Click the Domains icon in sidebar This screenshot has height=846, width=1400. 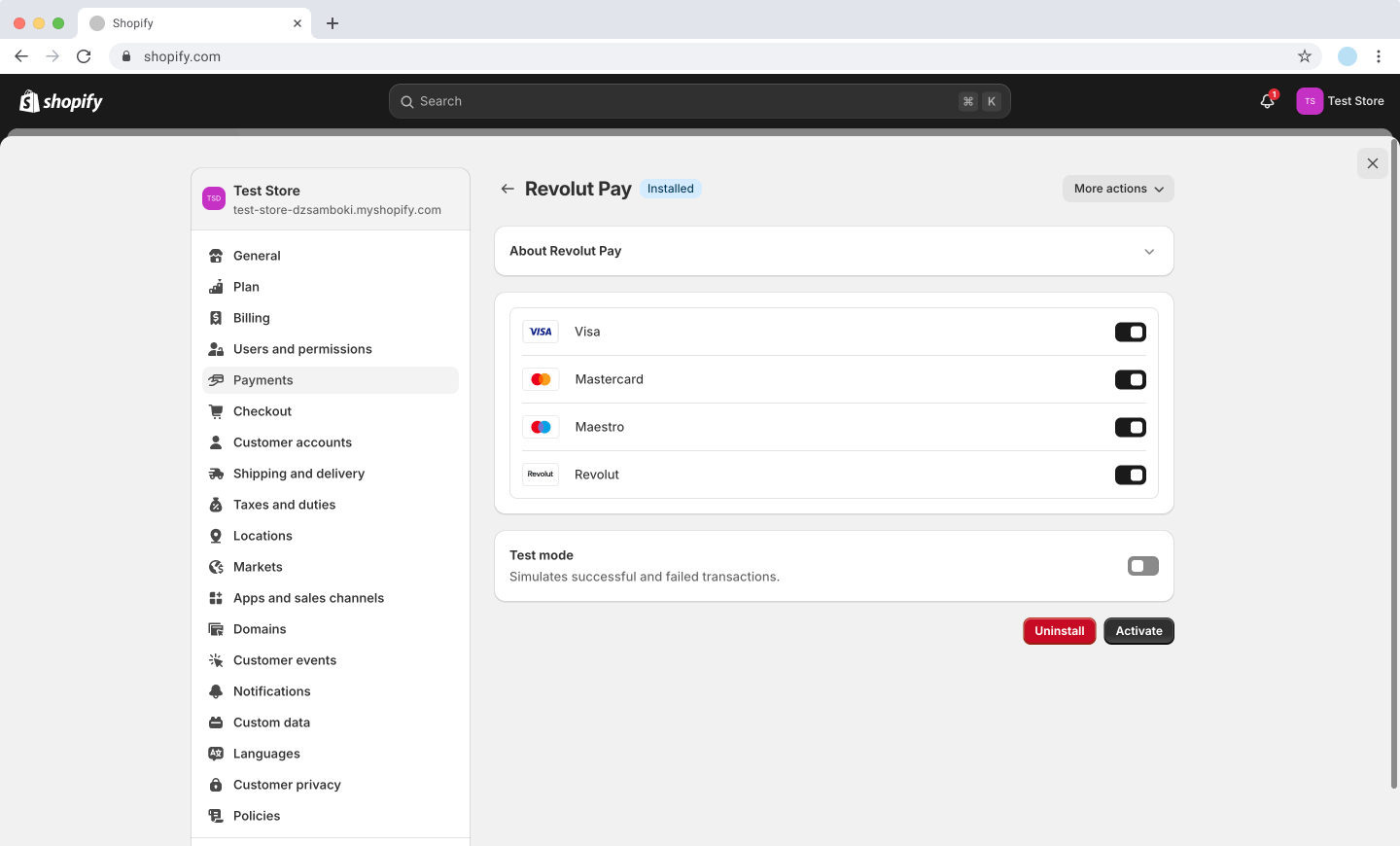(216, 629)
